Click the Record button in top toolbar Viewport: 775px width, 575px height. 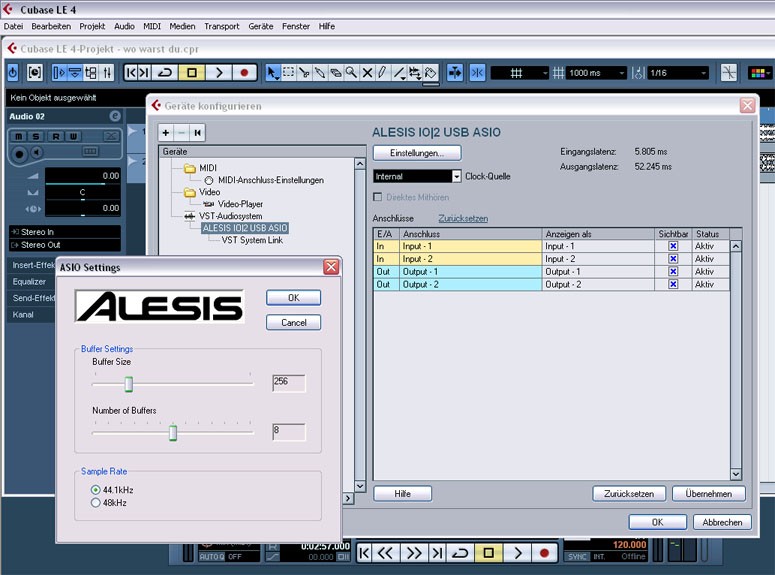244,73
